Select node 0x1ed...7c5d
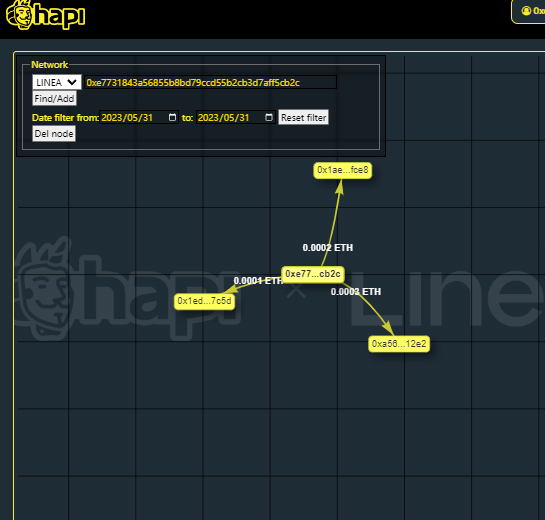Screen dimensions: 545x520 tap(204, 301)
